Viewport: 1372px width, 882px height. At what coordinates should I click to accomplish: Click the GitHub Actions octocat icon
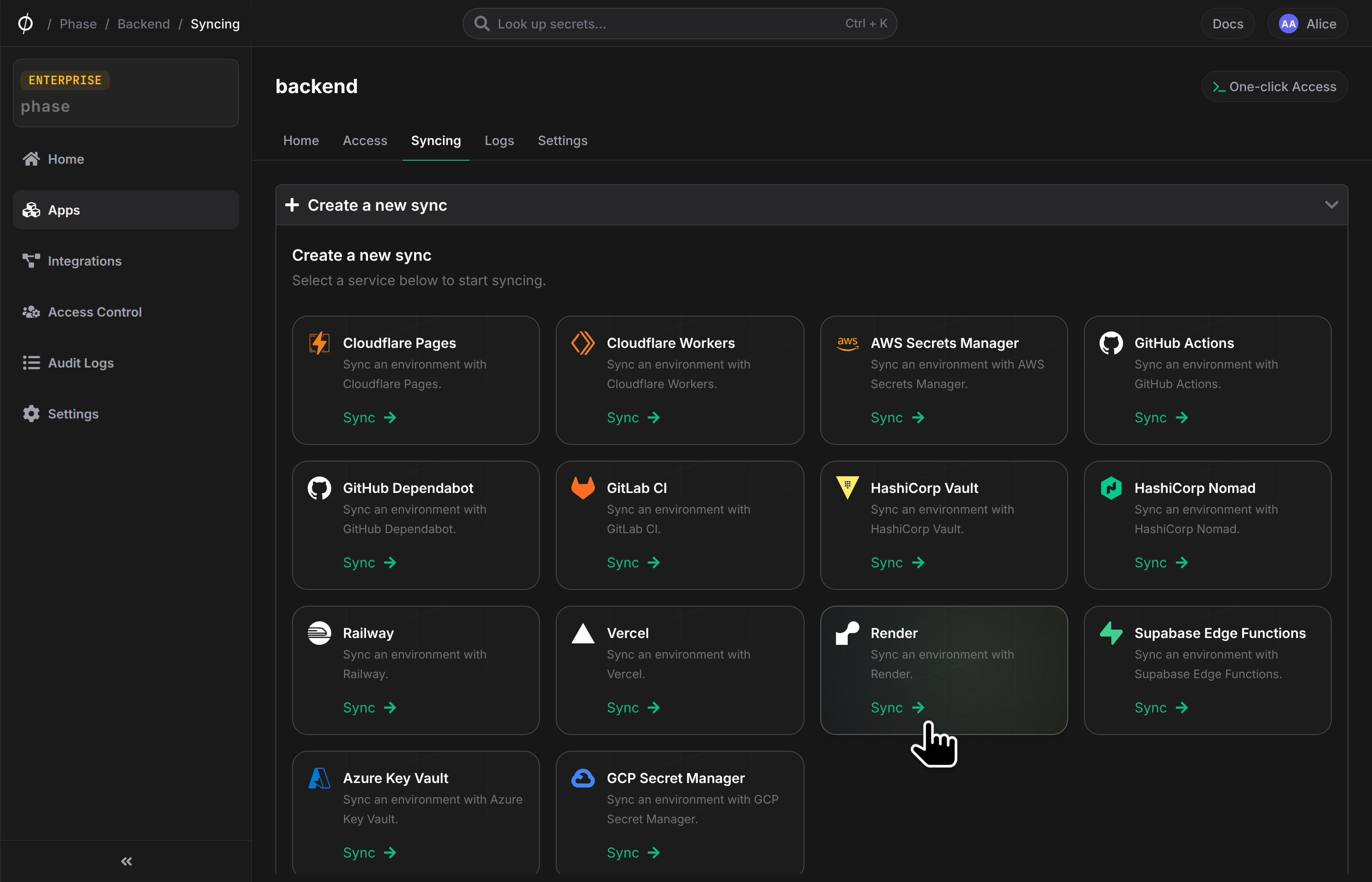point(1111,343)
